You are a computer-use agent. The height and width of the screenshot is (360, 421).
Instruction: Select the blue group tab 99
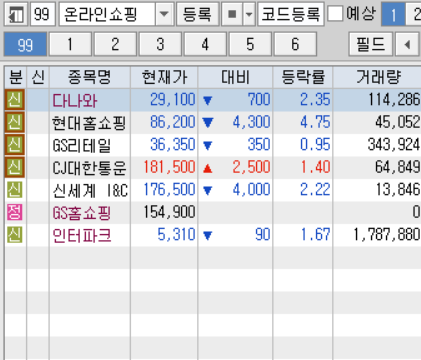pyautogui.click(x=25, y=44)
